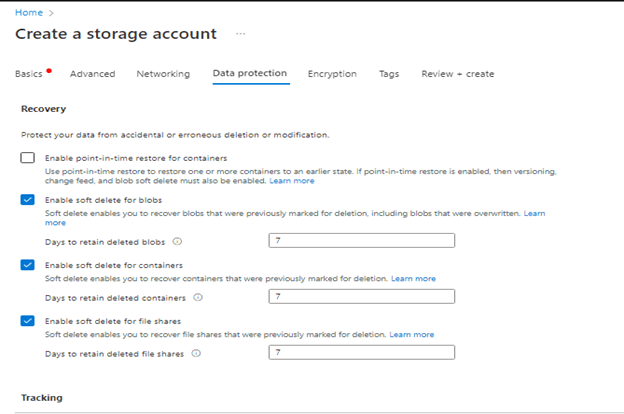Click info icon beside deleted blobs retention

point(177,241)
